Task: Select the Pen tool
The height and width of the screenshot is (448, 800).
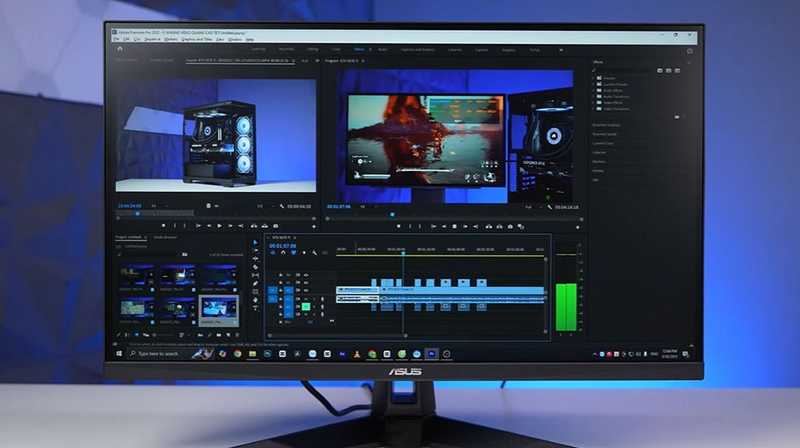Action: pyautogui.click(x=256, y=284)
